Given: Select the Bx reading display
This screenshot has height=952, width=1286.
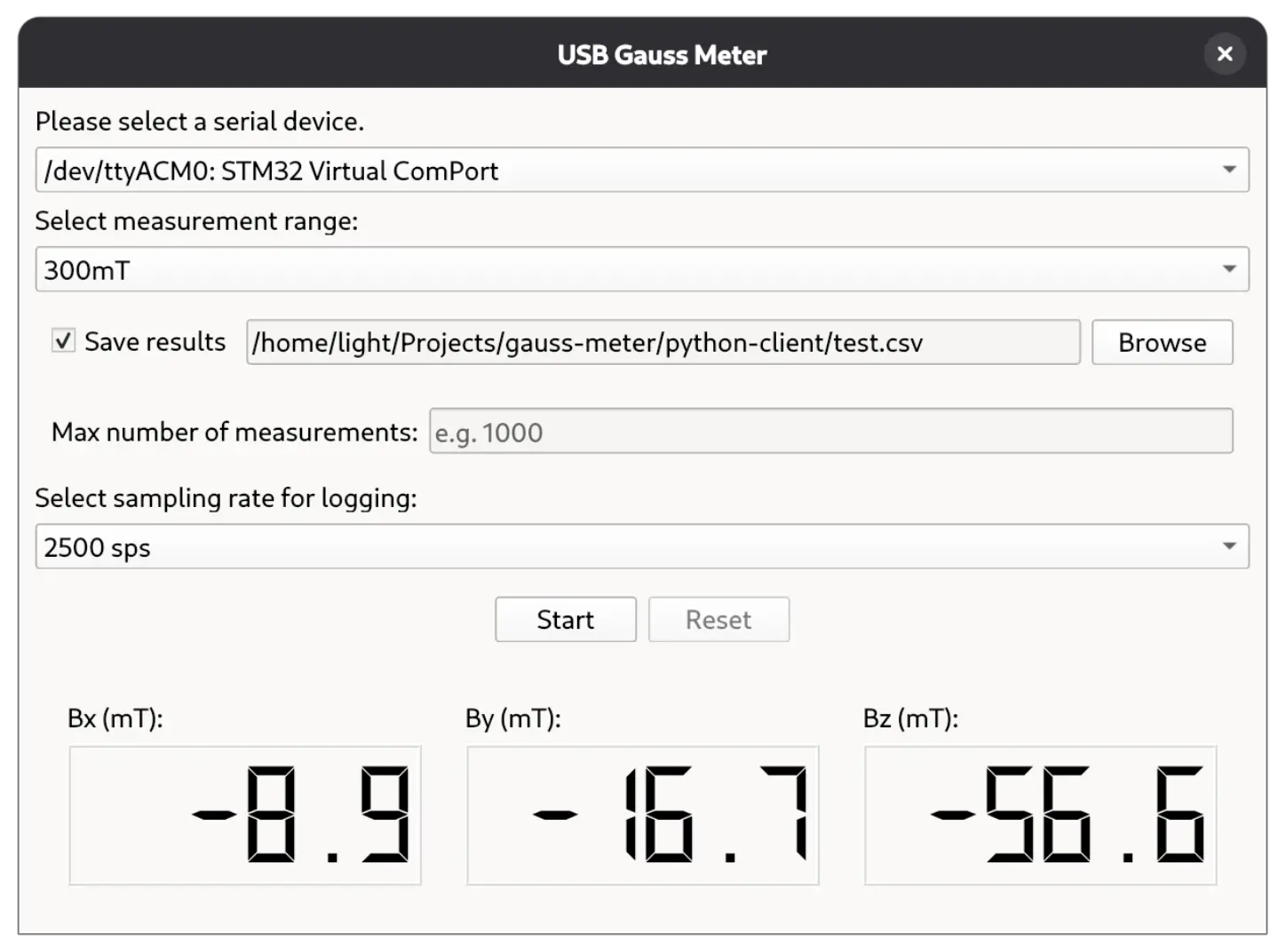Looking at the screenshot, I should (x=245, y=815).
